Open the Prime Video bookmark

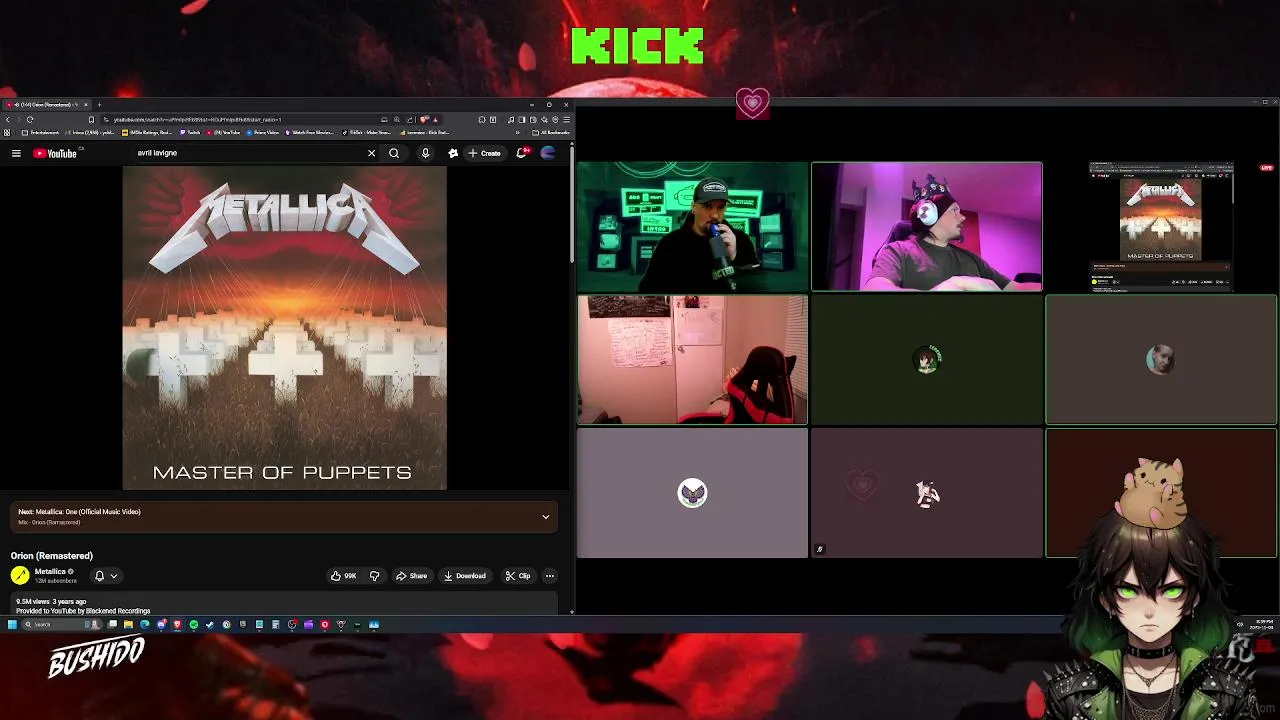point(263,132)
